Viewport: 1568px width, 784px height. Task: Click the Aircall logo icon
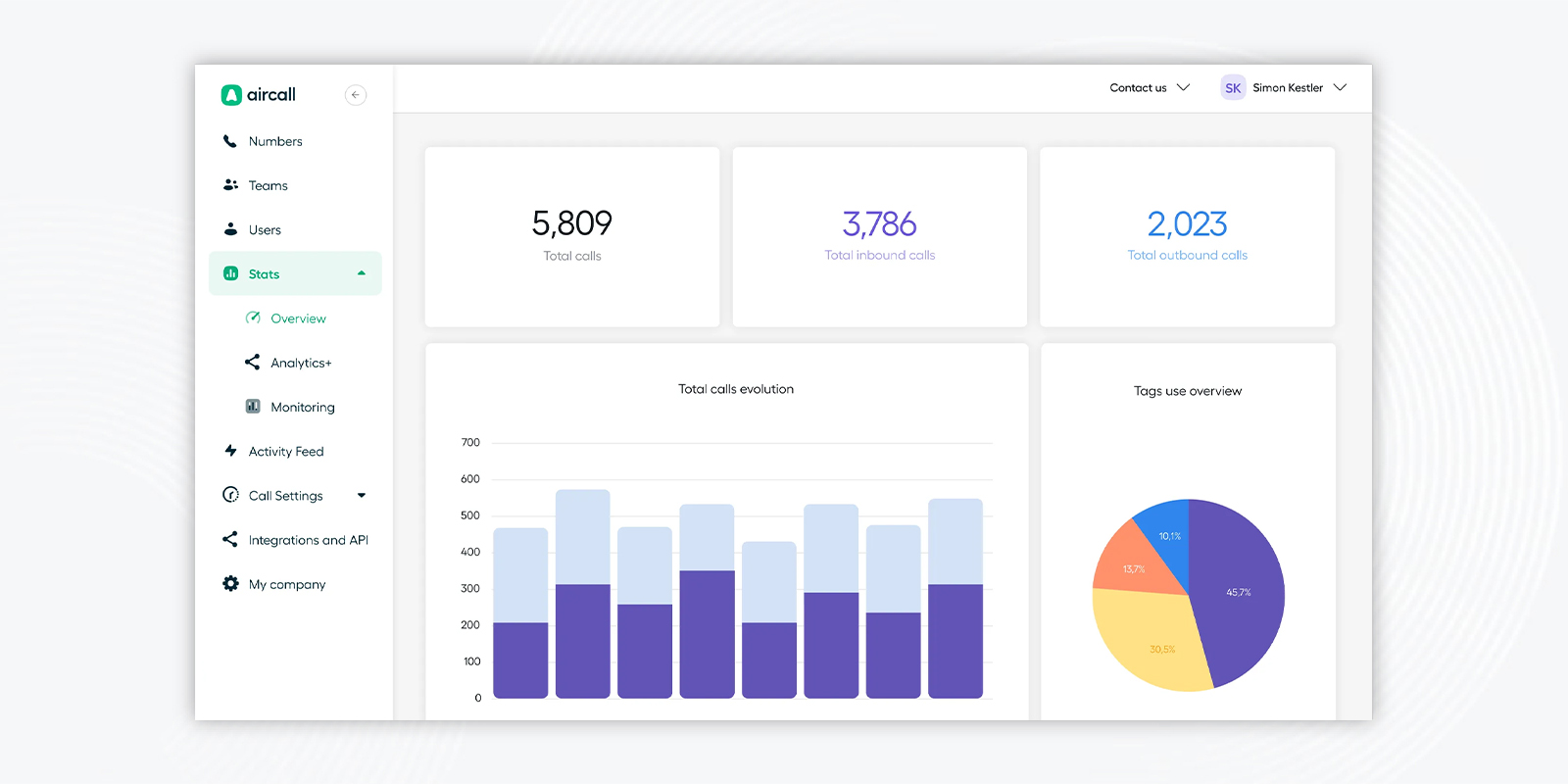(x=231, y=95)
